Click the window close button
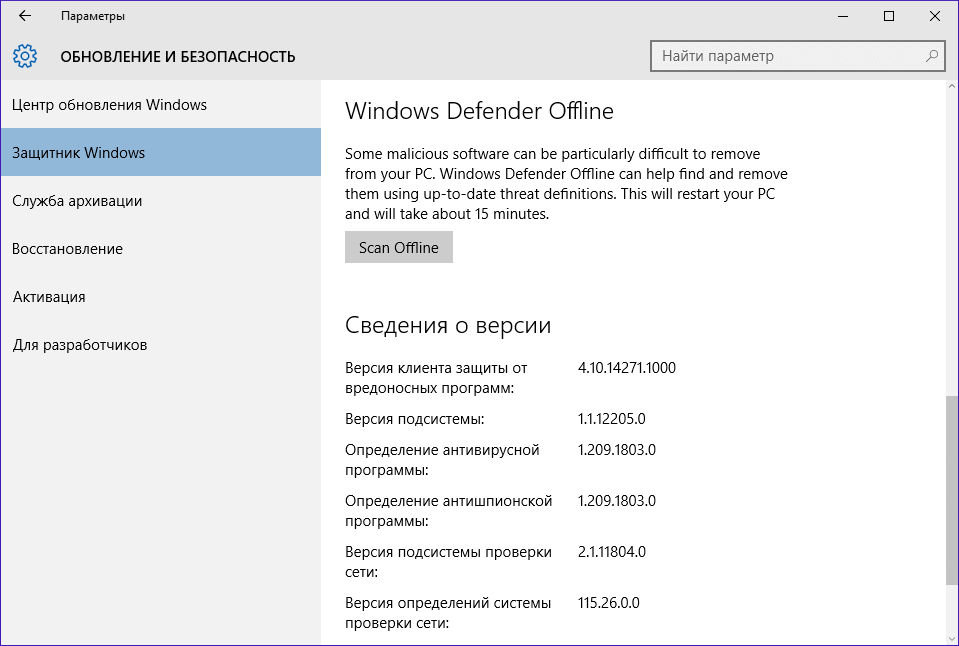Viewport: 959px width, 646px height. (x=934, y=16)
